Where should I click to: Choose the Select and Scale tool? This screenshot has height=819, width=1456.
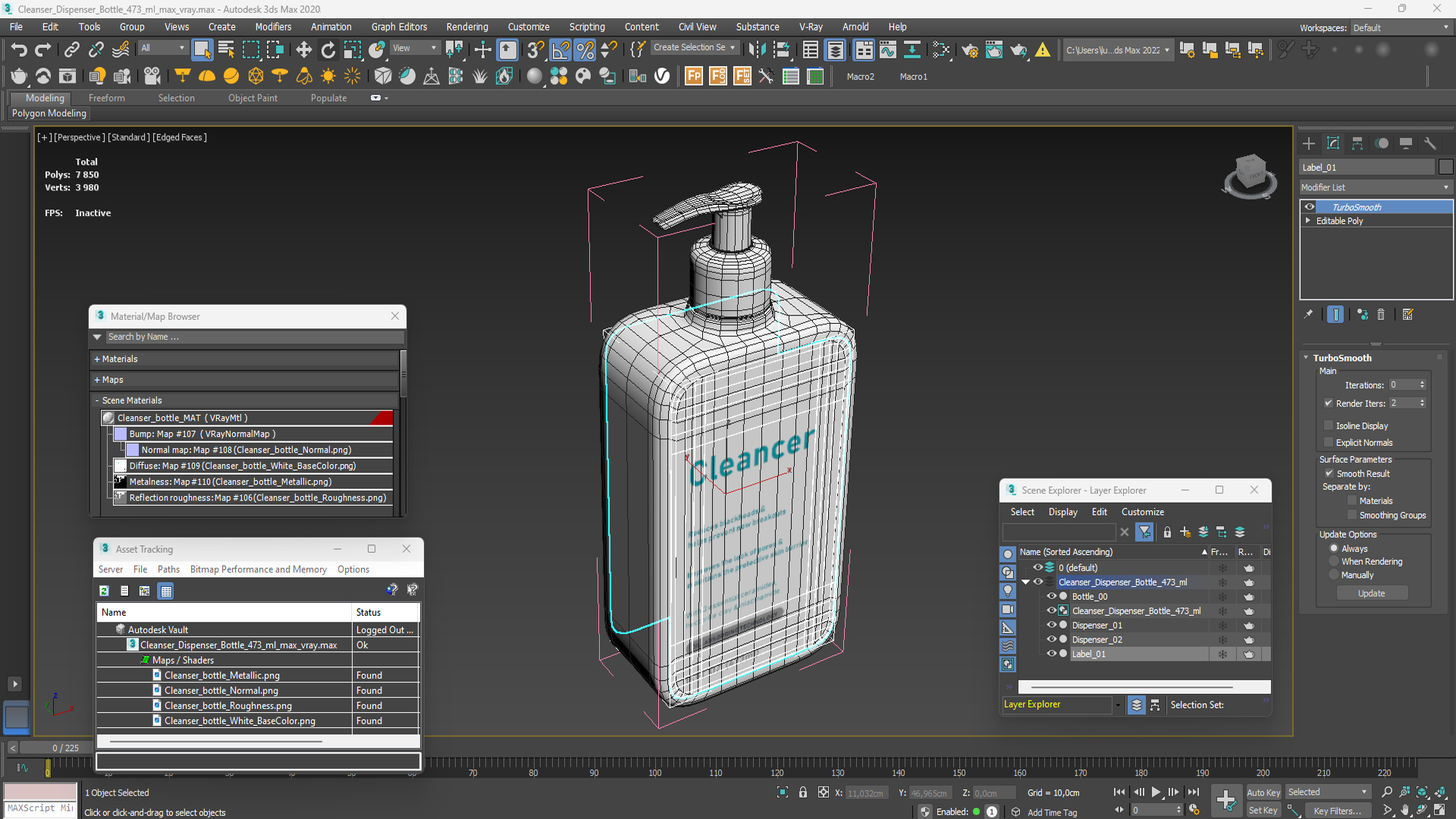click(x=352, y=50)
